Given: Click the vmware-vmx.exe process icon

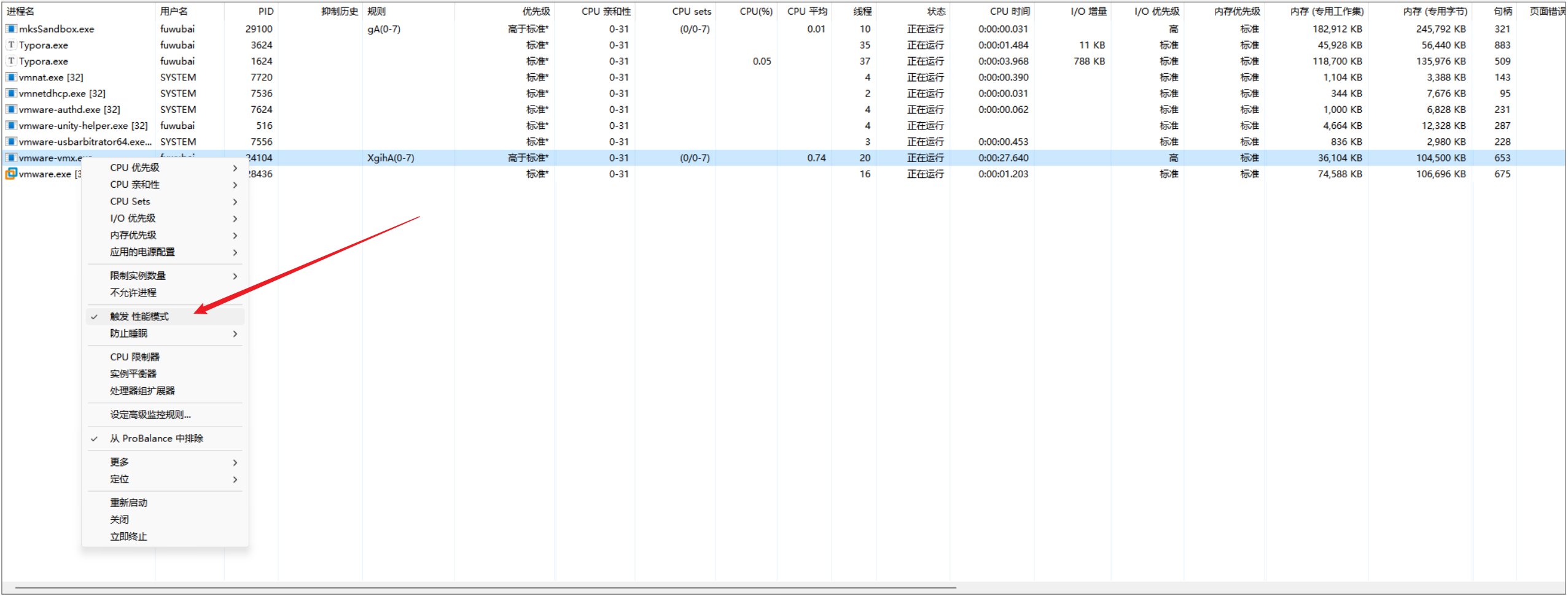Looking at the screenshot, I should pos(11,158).
